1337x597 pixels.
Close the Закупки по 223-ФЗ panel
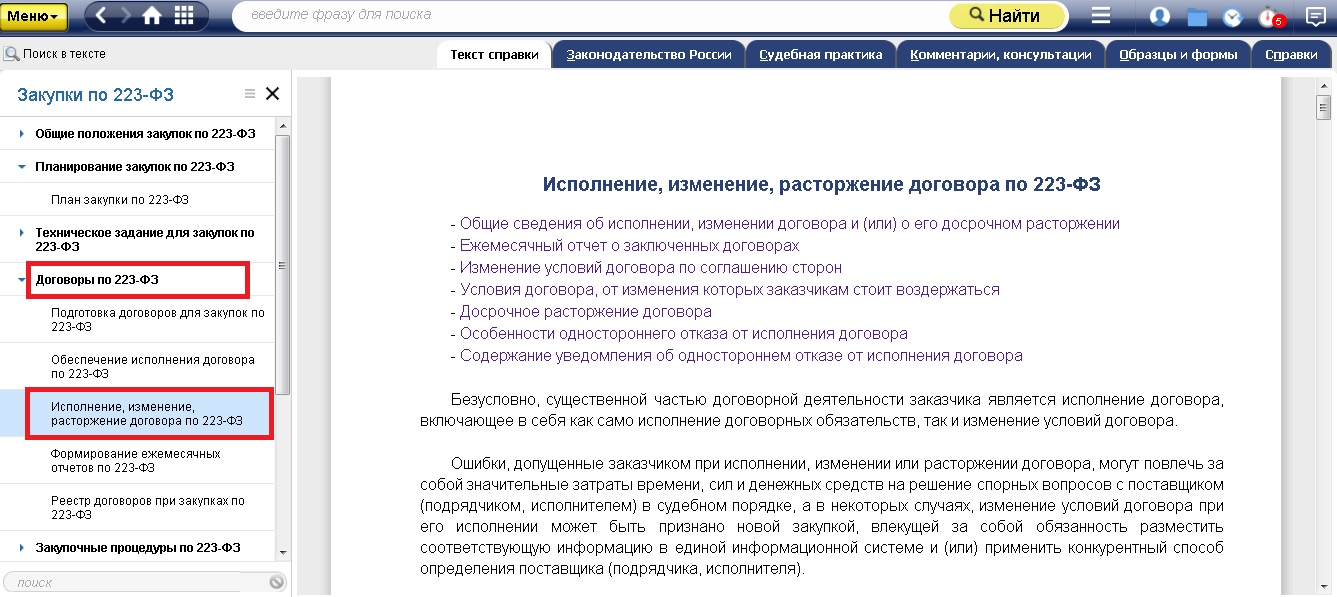(x=272, y=94)
